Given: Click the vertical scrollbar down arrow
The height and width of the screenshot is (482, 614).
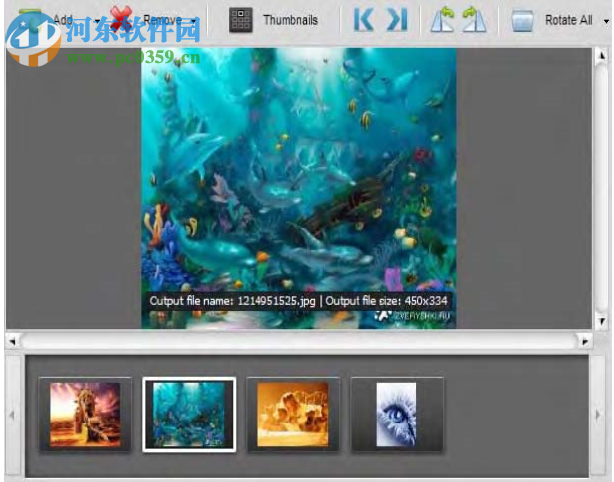Looking at the screenshot, I should 602,321.
